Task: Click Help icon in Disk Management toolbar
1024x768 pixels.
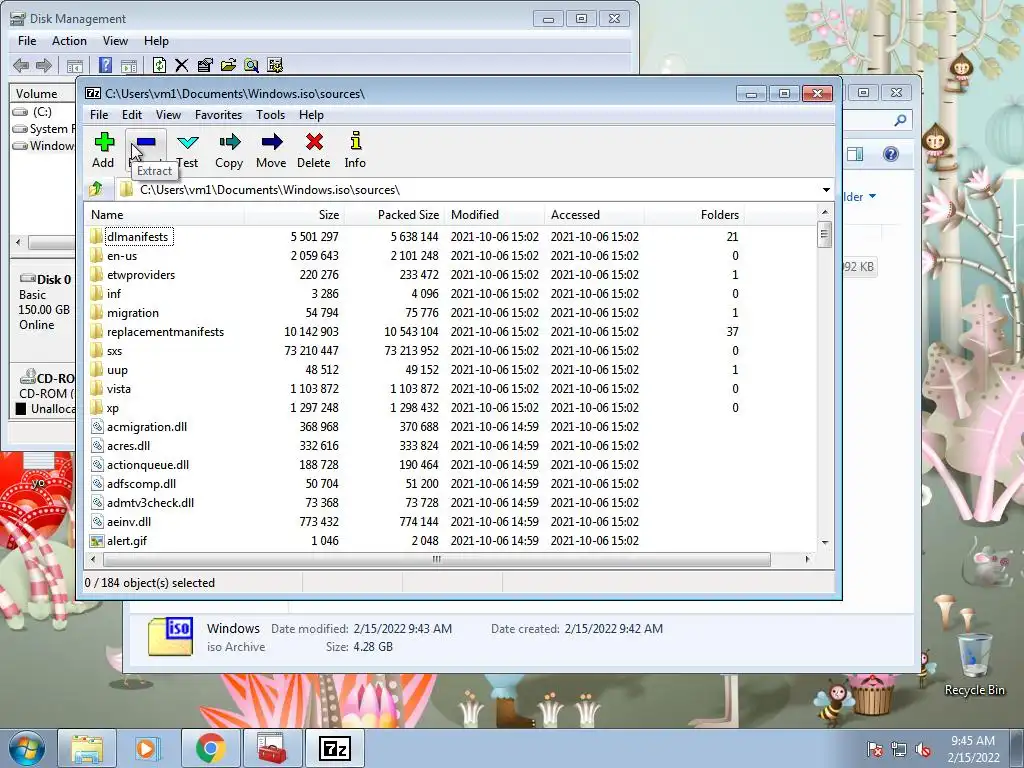Action: point(104,65)
